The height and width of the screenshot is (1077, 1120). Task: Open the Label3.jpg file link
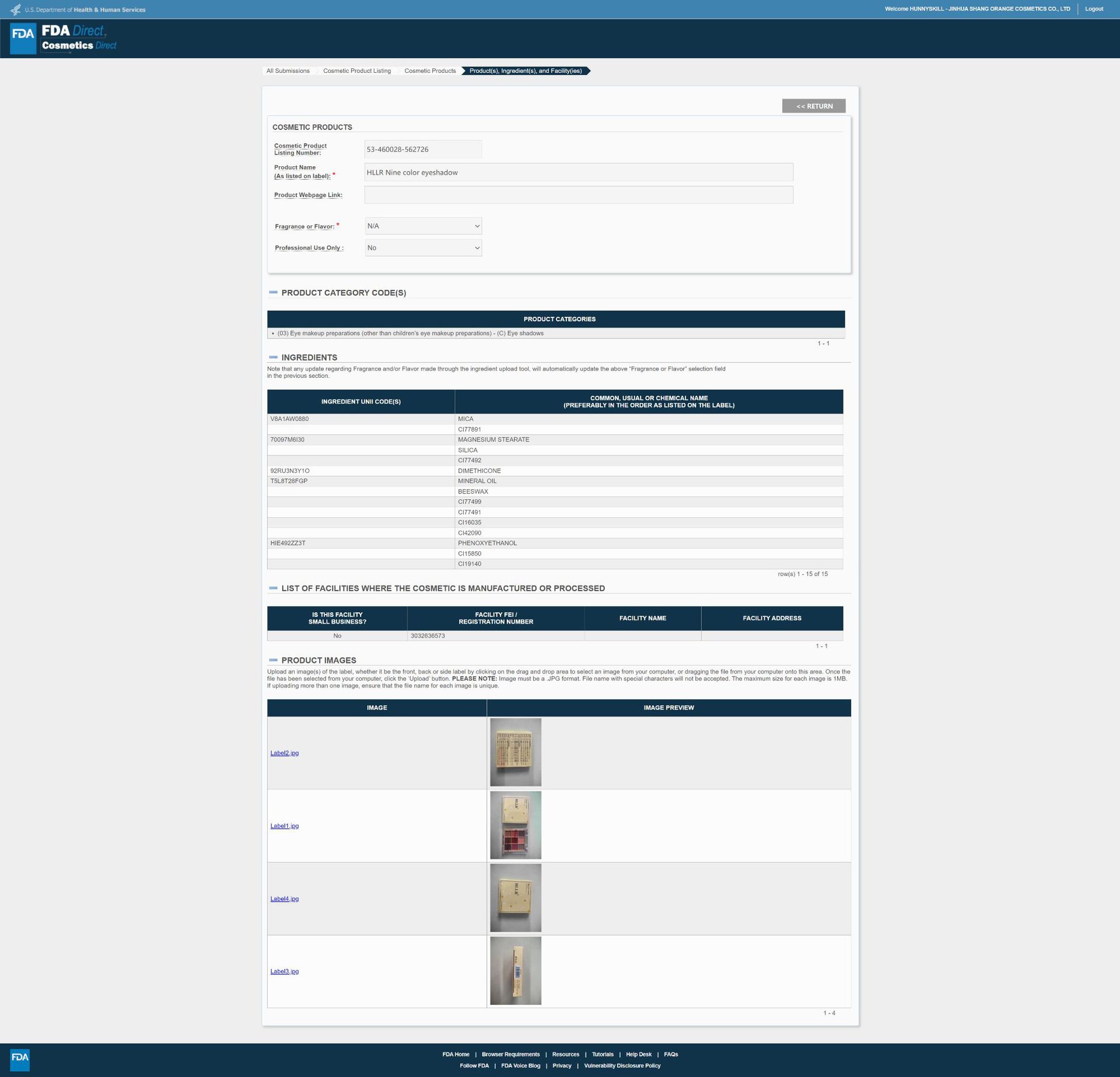point(284,971)
